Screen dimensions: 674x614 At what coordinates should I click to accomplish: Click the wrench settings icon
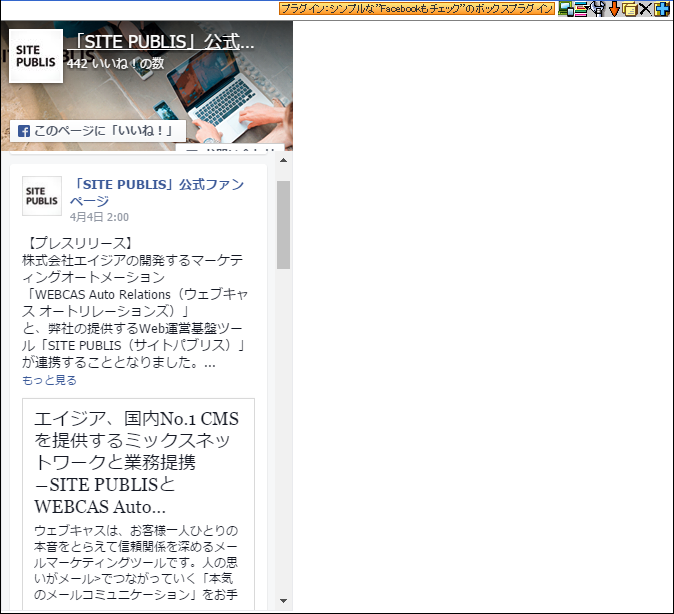(598, 9)
